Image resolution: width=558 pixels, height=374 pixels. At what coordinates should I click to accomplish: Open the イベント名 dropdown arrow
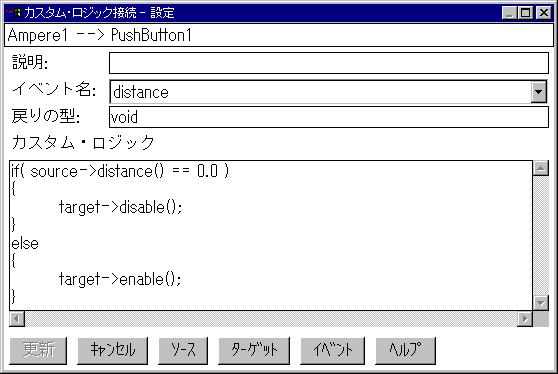coord(539,92)
